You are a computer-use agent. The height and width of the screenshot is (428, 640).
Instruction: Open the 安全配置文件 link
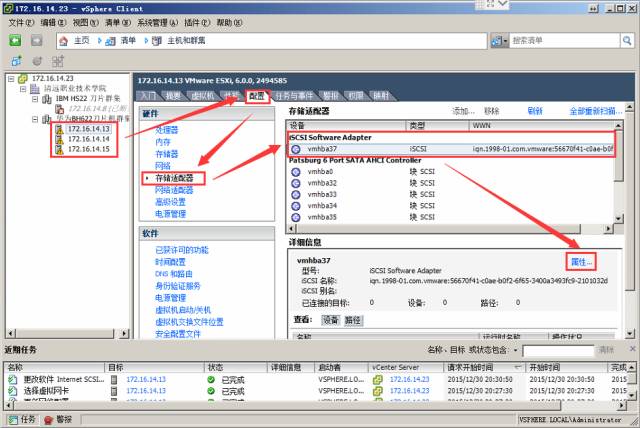click(x=178, y=334)
